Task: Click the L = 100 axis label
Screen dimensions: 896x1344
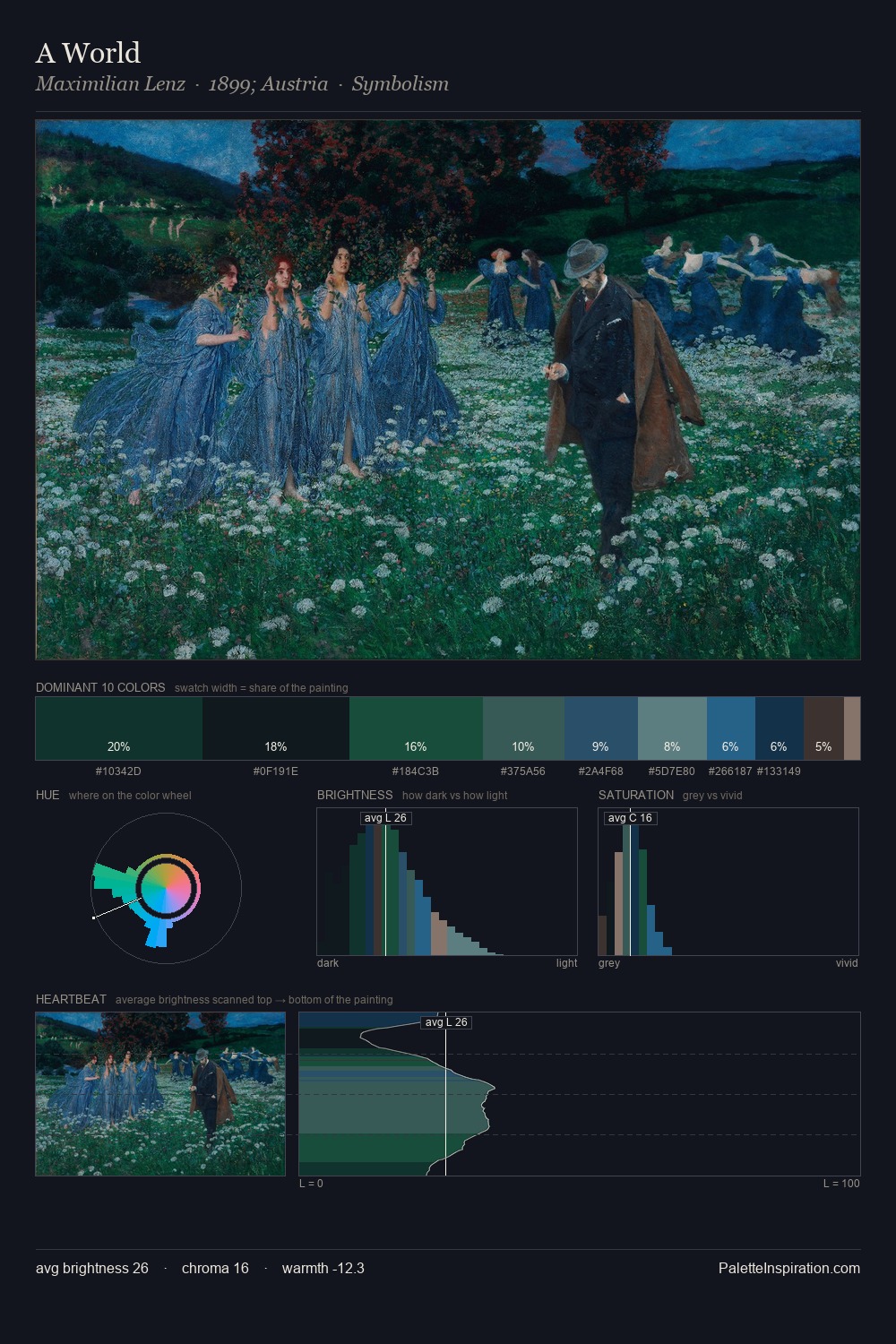Action: click(x=841, y=1184)
